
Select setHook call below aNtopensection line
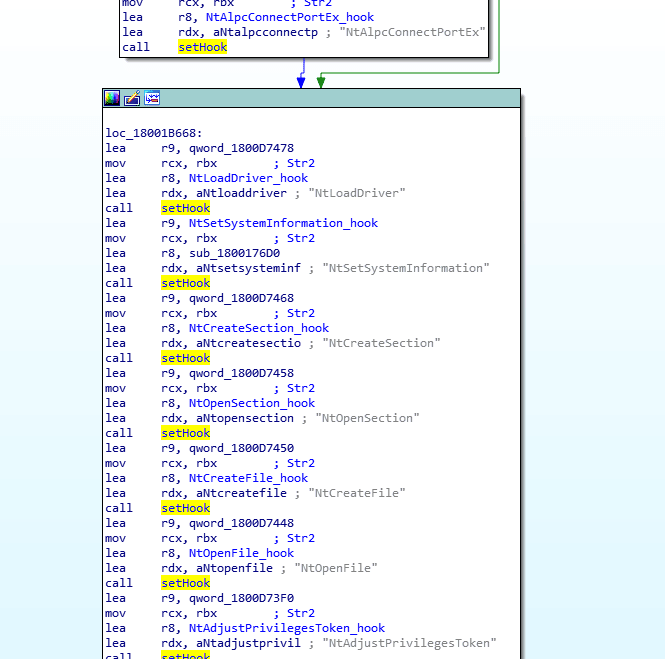click(186, 433)
